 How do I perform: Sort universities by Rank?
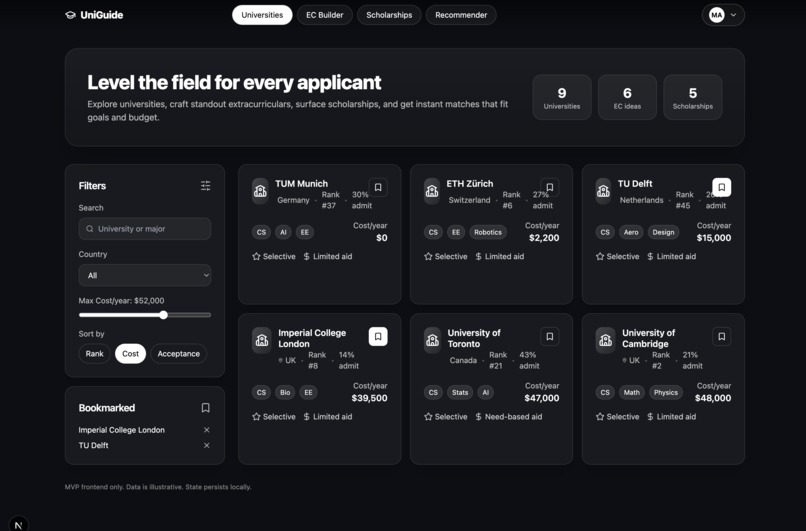pyautogui.click(x=95, y=354)
